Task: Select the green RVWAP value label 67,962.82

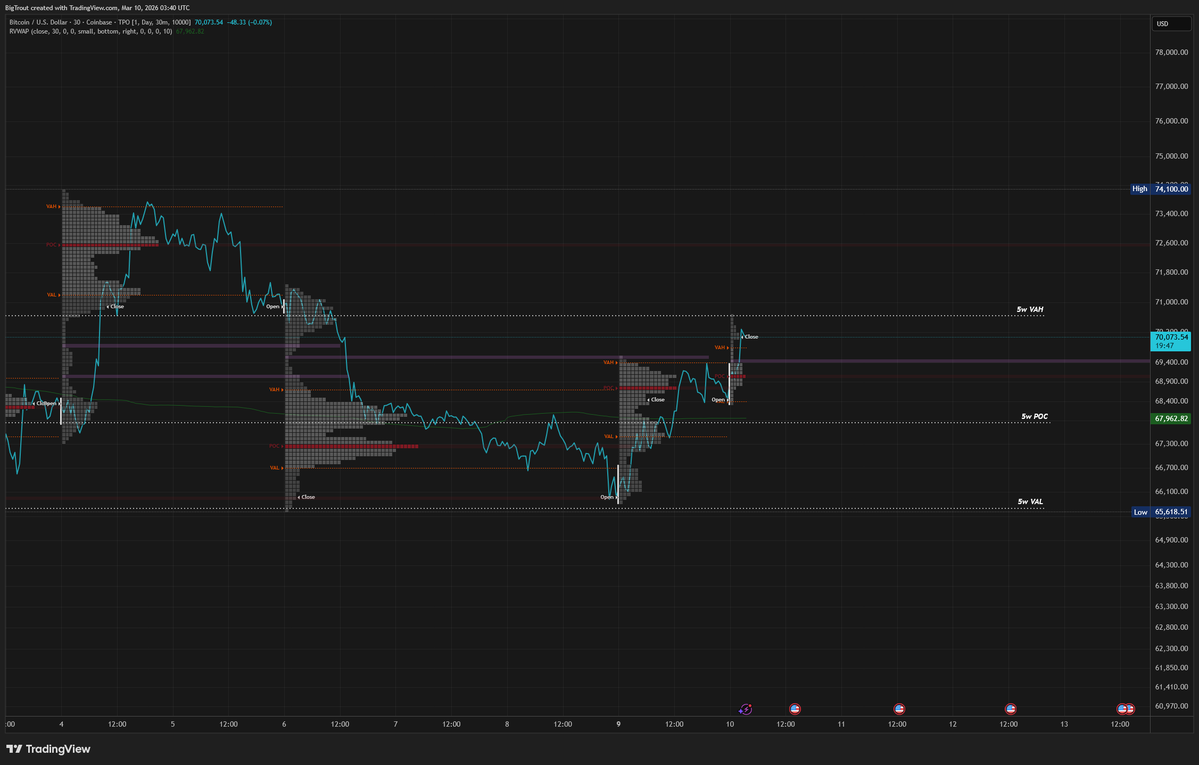Action: (x=1171, y=419)
